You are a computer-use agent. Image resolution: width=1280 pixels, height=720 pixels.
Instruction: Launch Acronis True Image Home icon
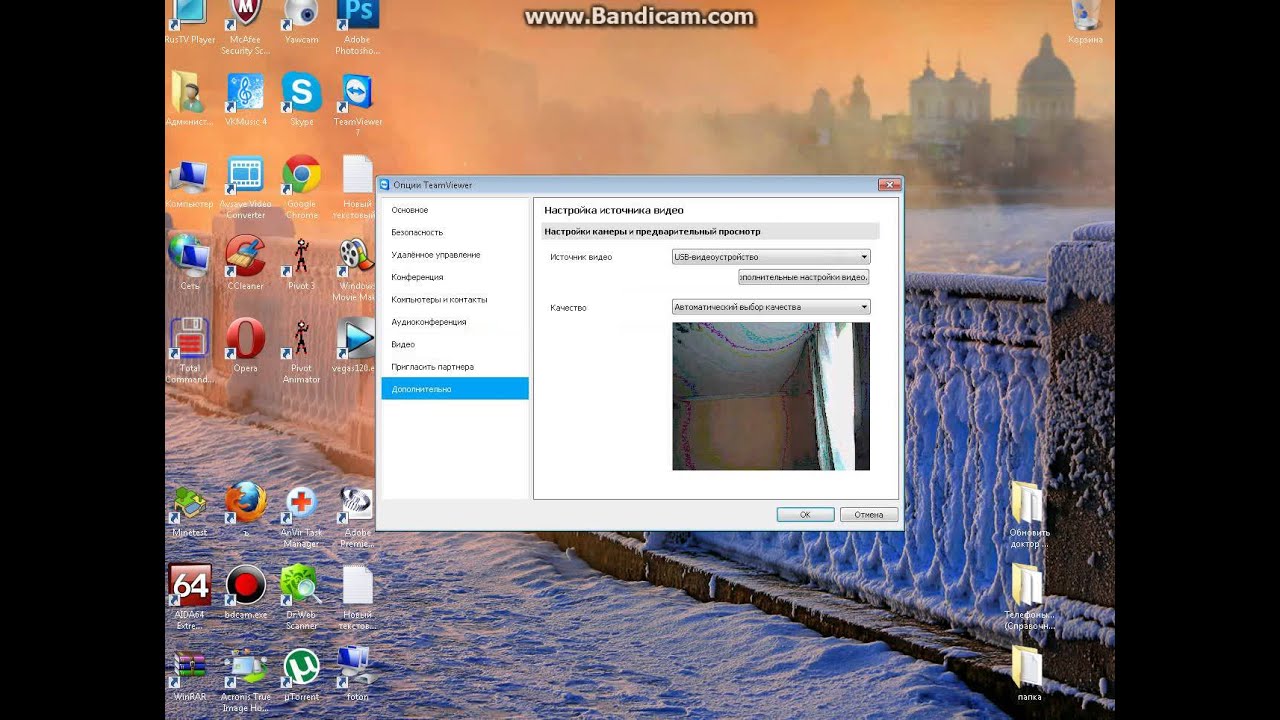245,680
